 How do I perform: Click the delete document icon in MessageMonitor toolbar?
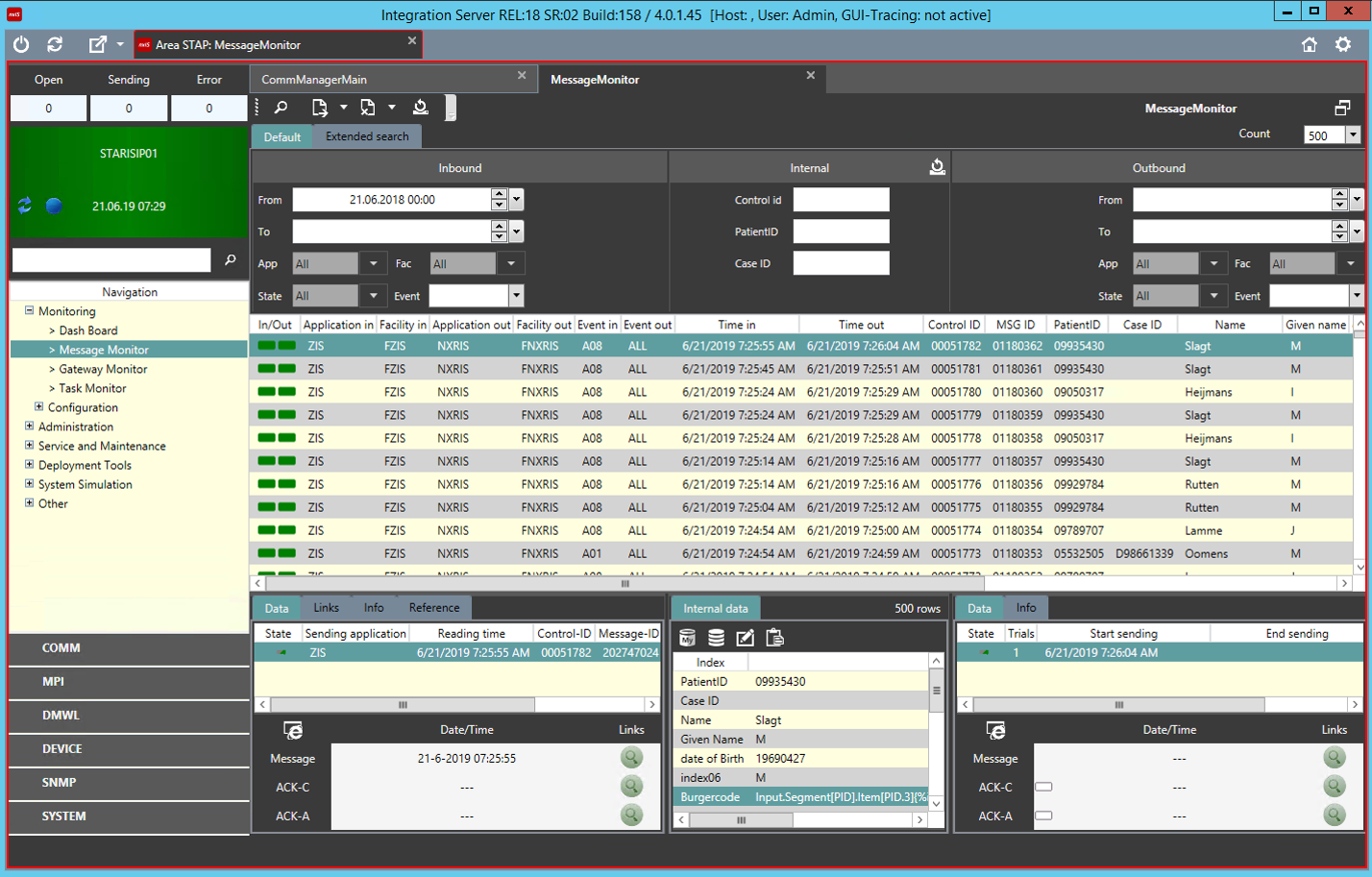pyautogui.click(x=368, y=108)
